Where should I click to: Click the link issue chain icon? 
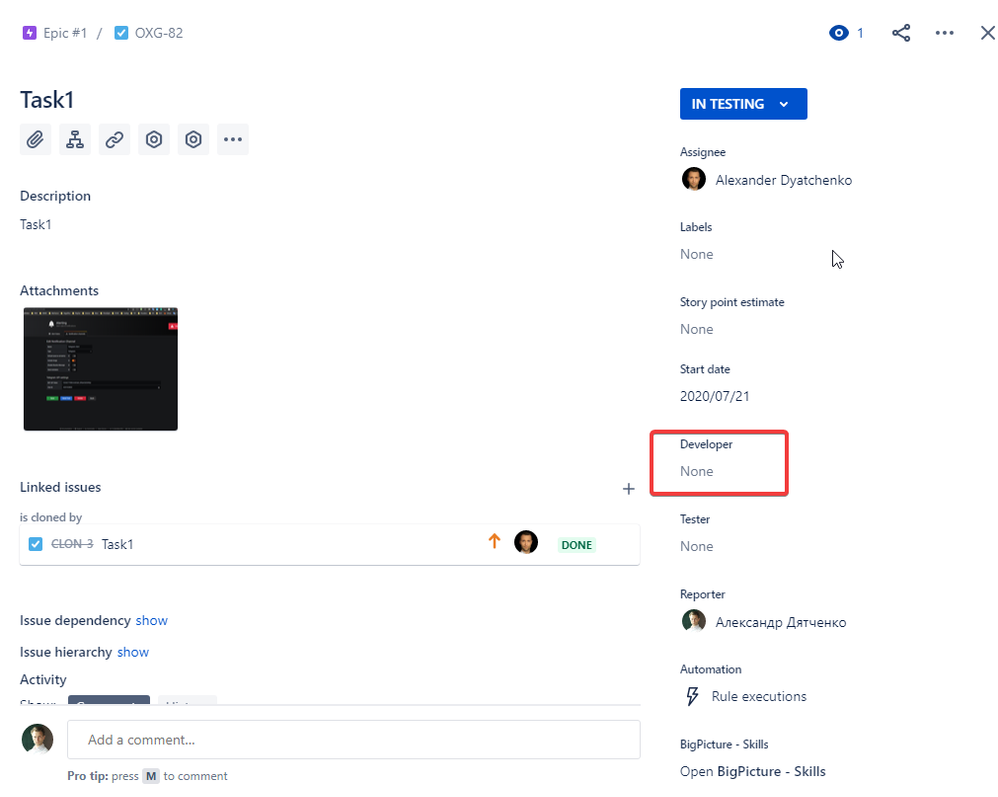[114, 139]
